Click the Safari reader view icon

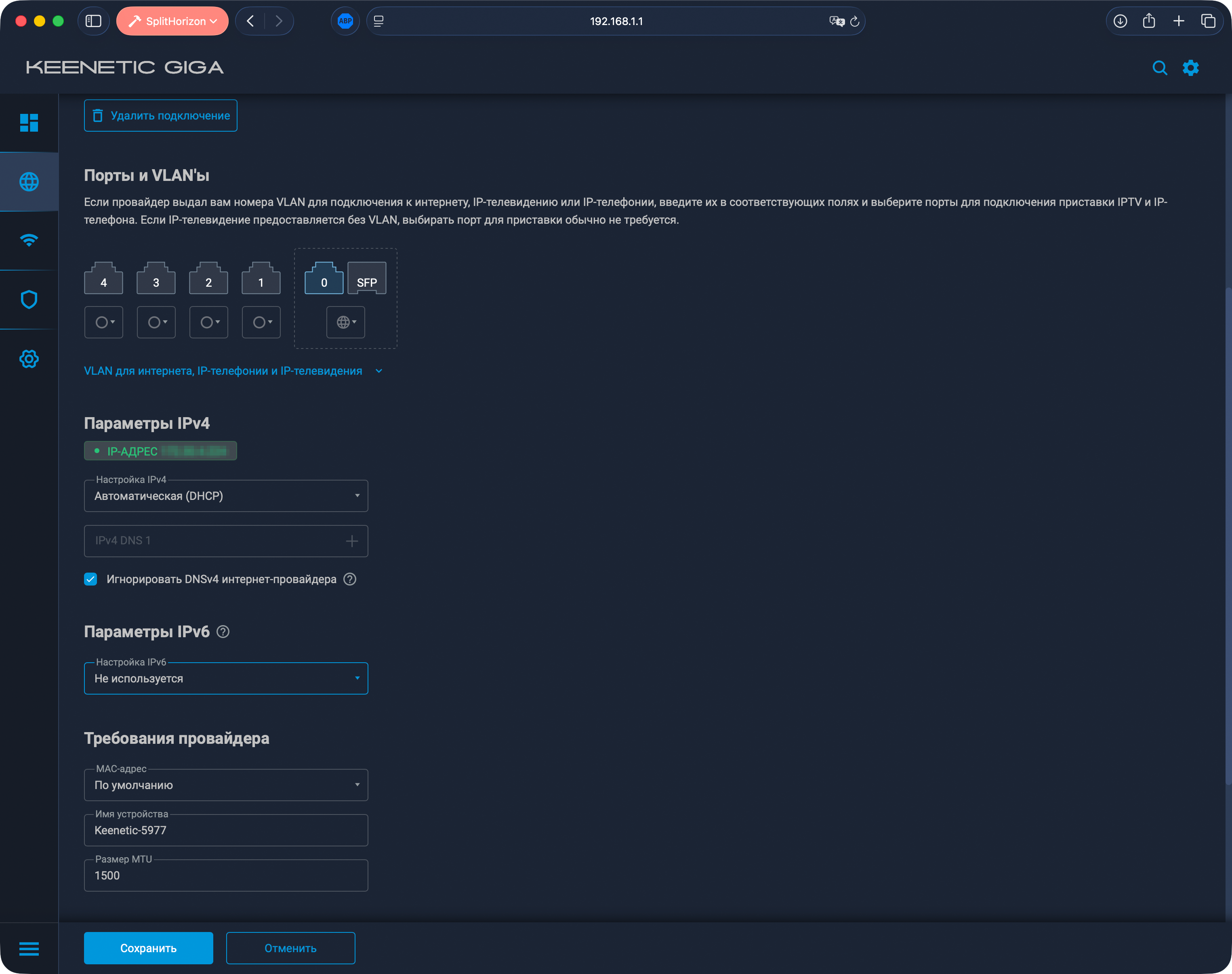point(378,21)
